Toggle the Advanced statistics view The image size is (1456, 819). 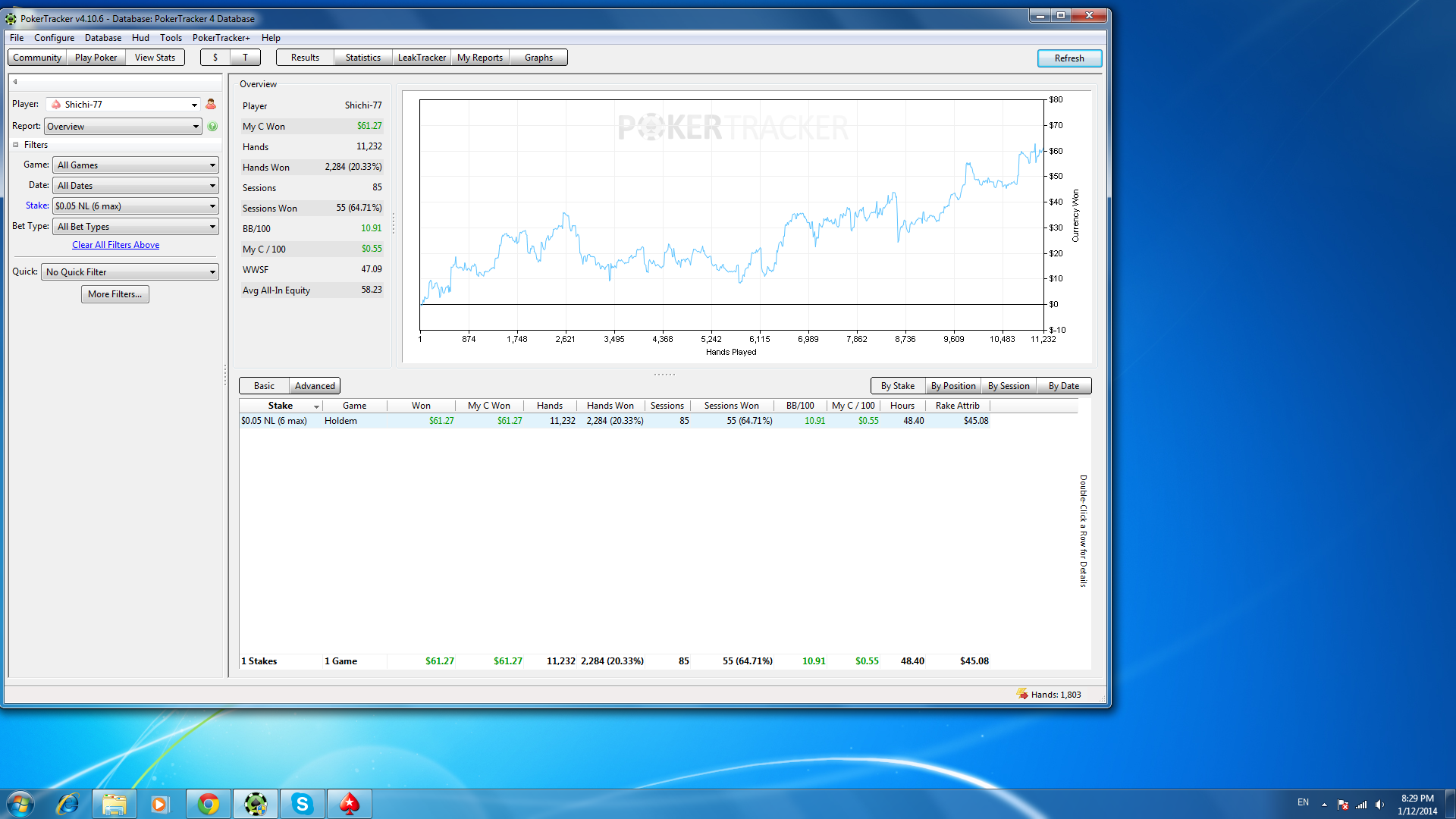(315, 386)
